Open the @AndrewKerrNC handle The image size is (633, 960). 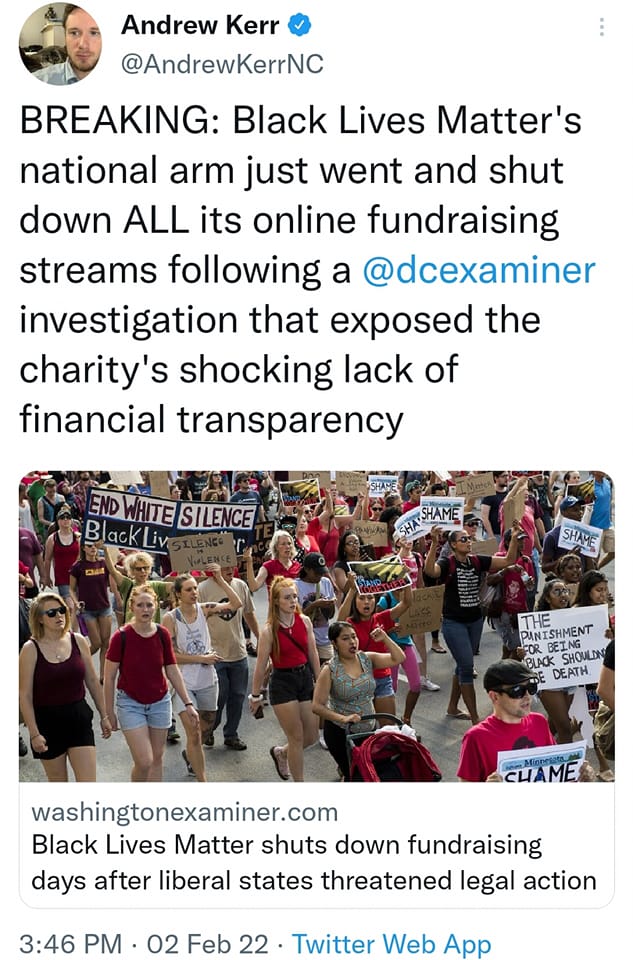tap(223, 64)
